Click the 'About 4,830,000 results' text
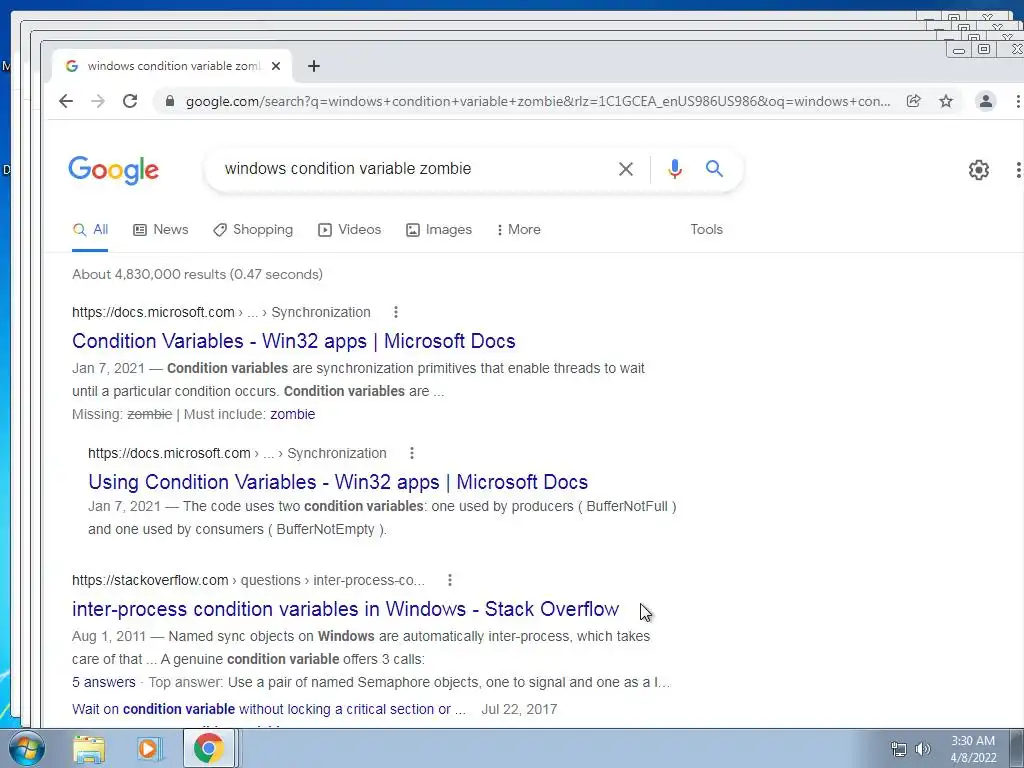 point(197,274)
